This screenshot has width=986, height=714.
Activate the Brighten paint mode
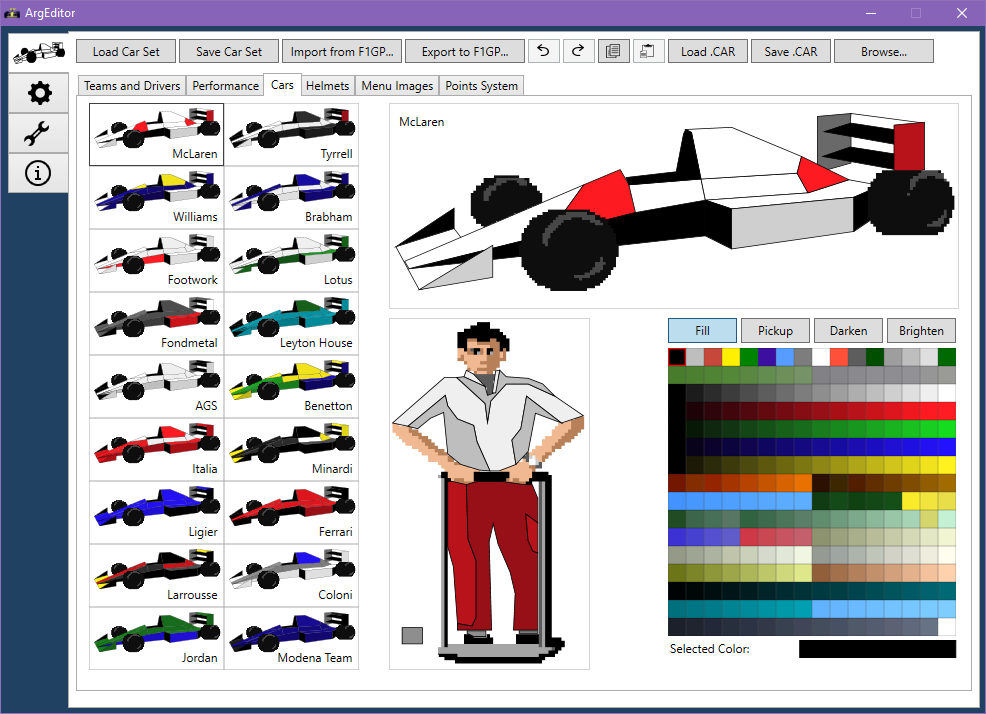click(921, 330)
